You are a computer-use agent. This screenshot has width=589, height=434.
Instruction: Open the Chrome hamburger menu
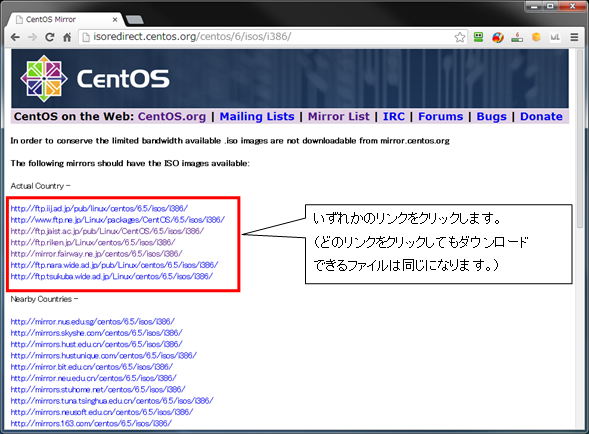(574, 37)
